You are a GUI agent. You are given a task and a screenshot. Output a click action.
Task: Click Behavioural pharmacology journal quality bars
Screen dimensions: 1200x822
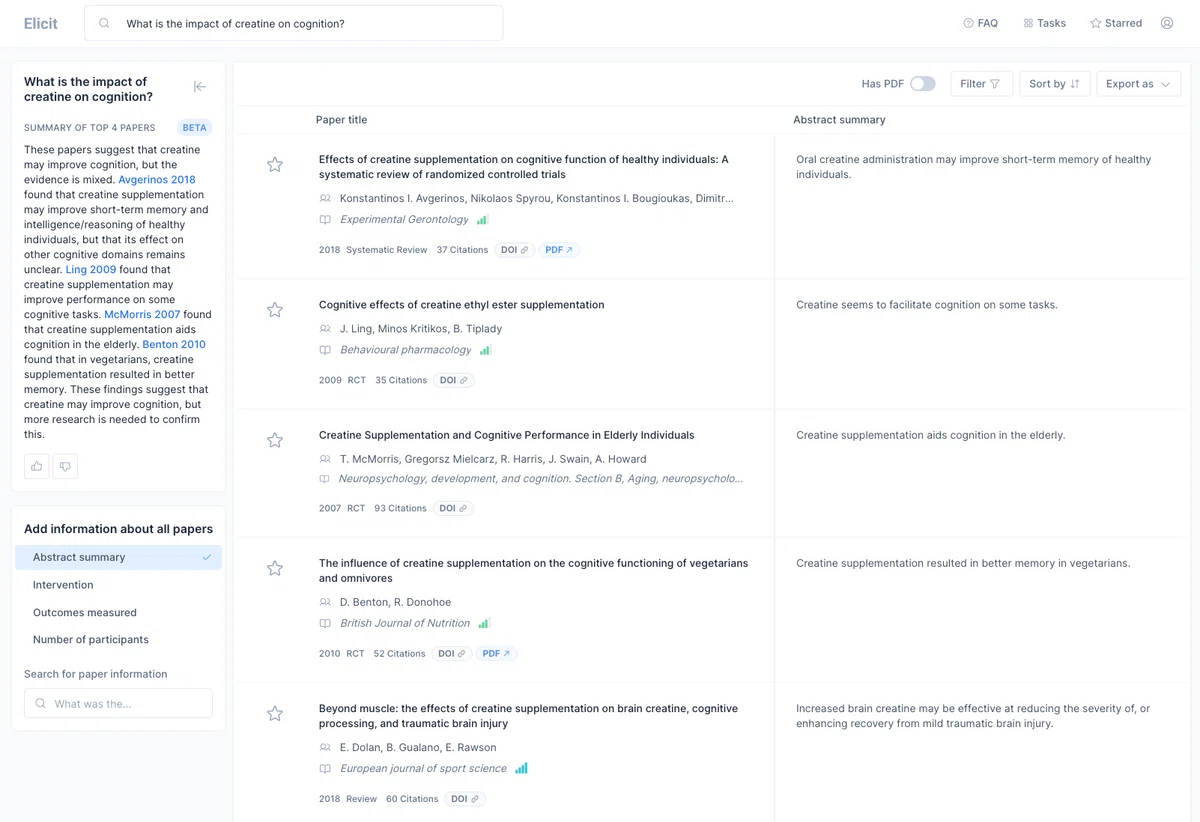pyautogui.click(x=485, y=350)
